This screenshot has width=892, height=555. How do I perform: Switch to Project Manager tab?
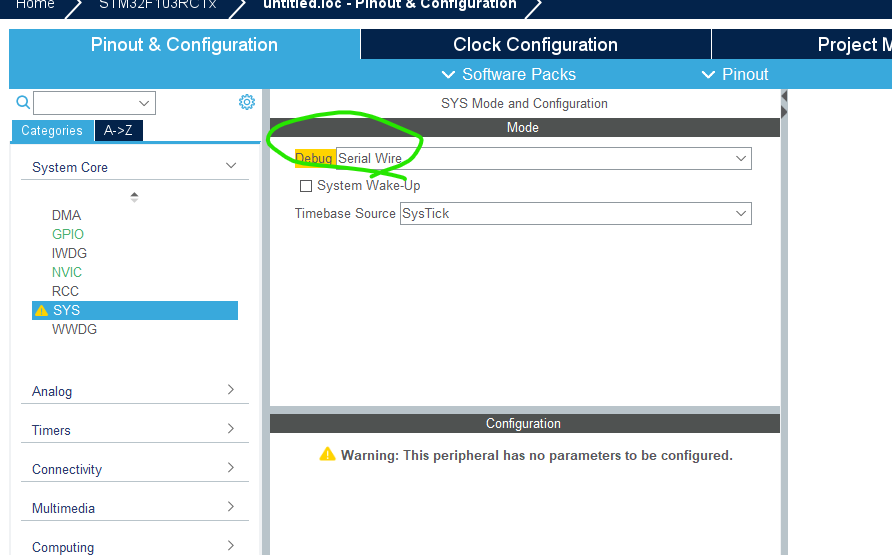click(x=802, y=44)
